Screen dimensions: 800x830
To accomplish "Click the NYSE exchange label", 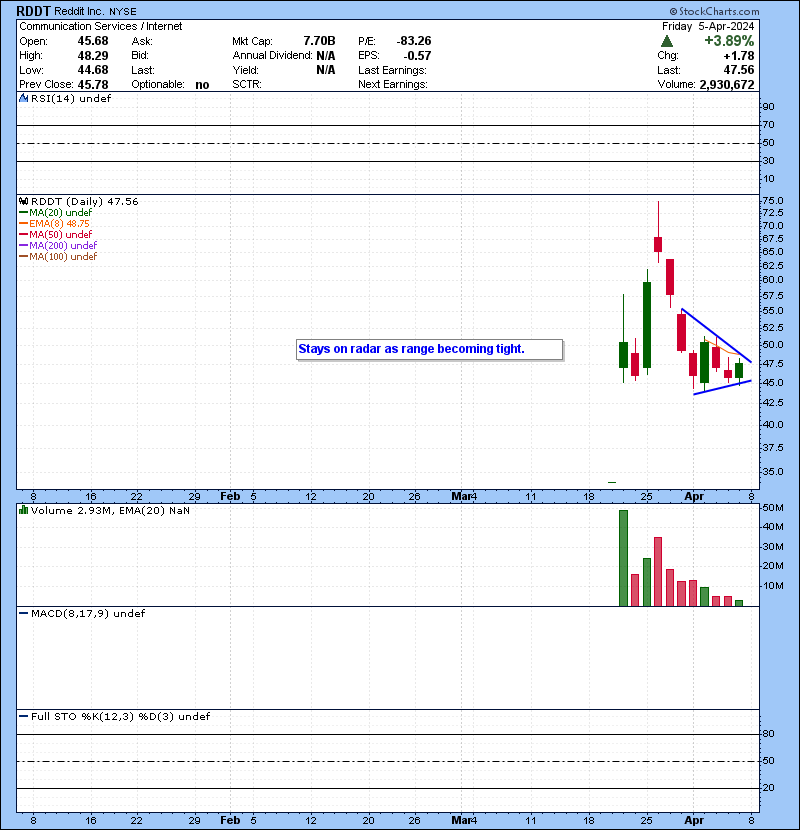I will (x=123, y=12).
